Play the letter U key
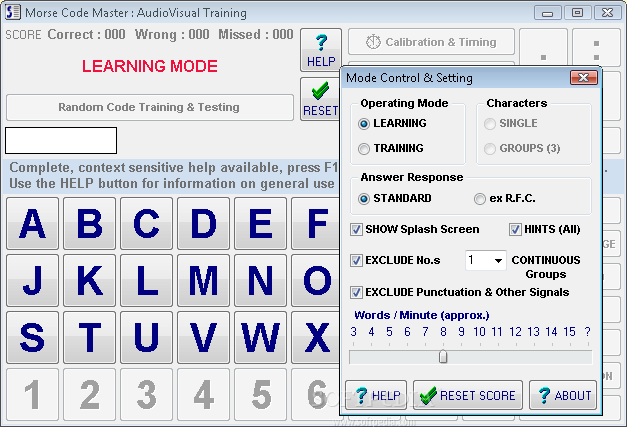The image size is (627, 427). pyautogui.click(x=146, y=337)
